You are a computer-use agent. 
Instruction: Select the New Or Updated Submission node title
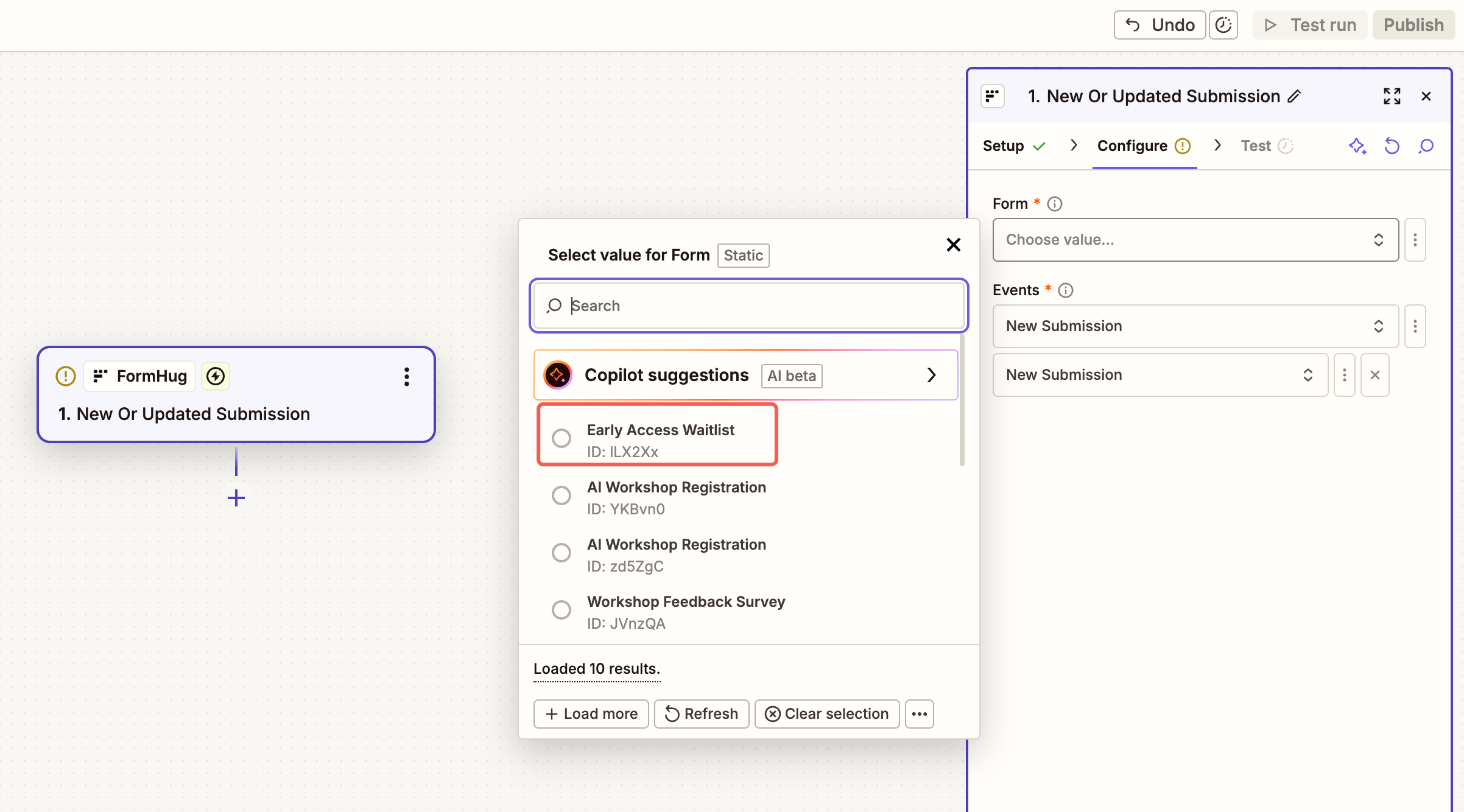pos(184,414)
